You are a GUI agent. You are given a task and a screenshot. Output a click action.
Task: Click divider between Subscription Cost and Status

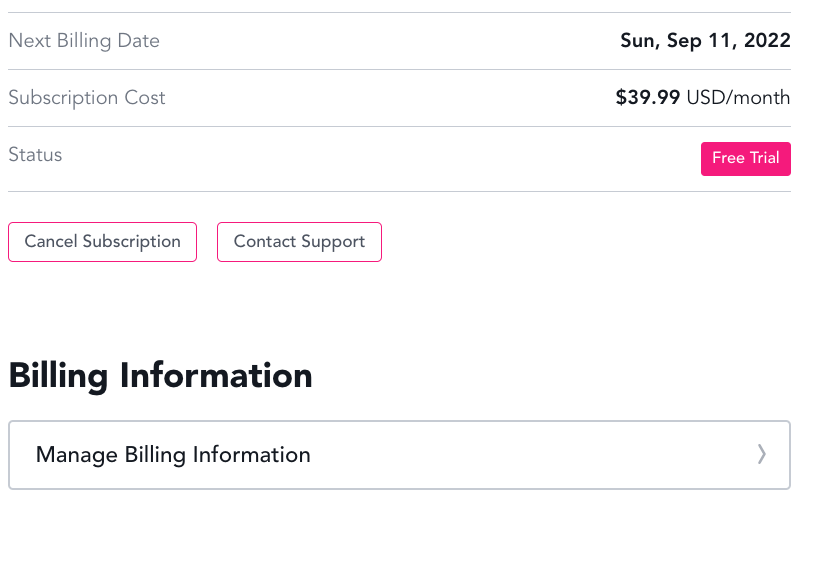[399, 127]
